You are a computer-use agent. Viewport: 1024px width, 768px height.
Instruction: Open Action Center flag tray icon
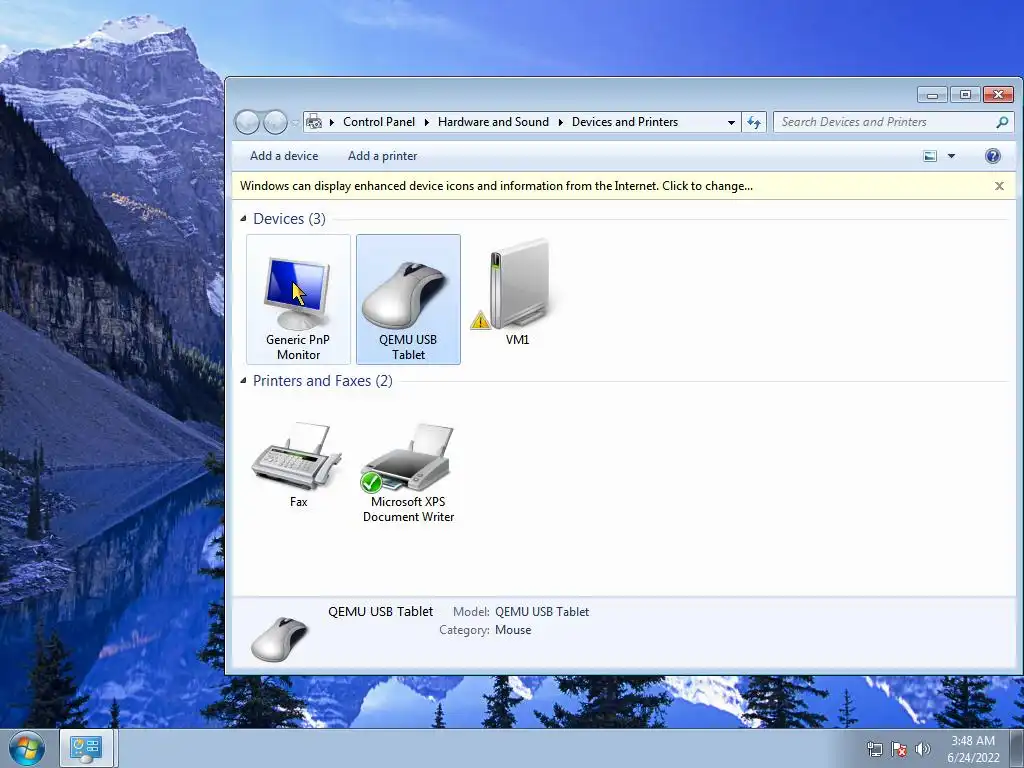click(899, 749)
